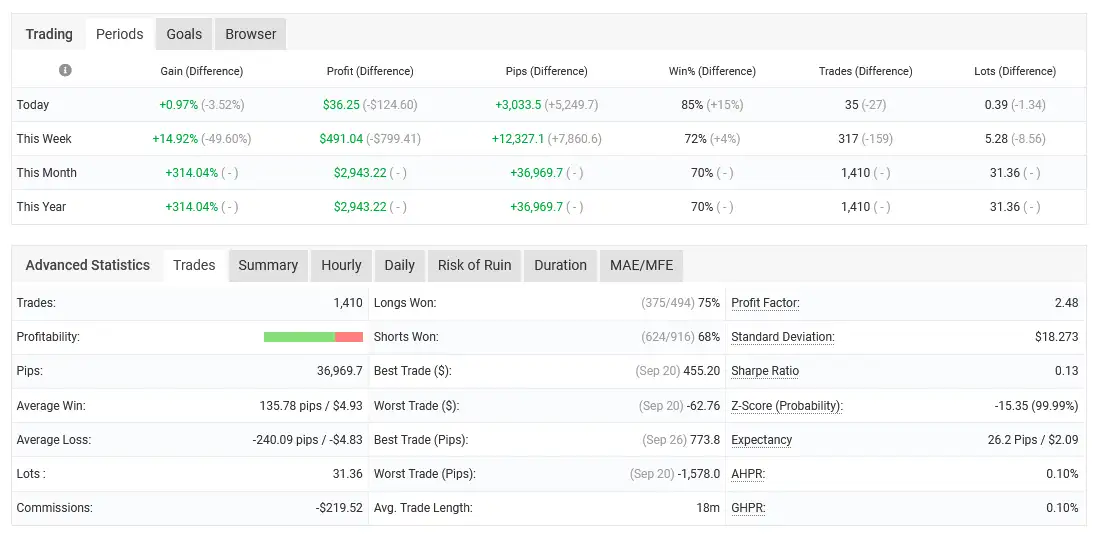
Task: Open the Hourly statistics tab
Action: coord(341,265)
